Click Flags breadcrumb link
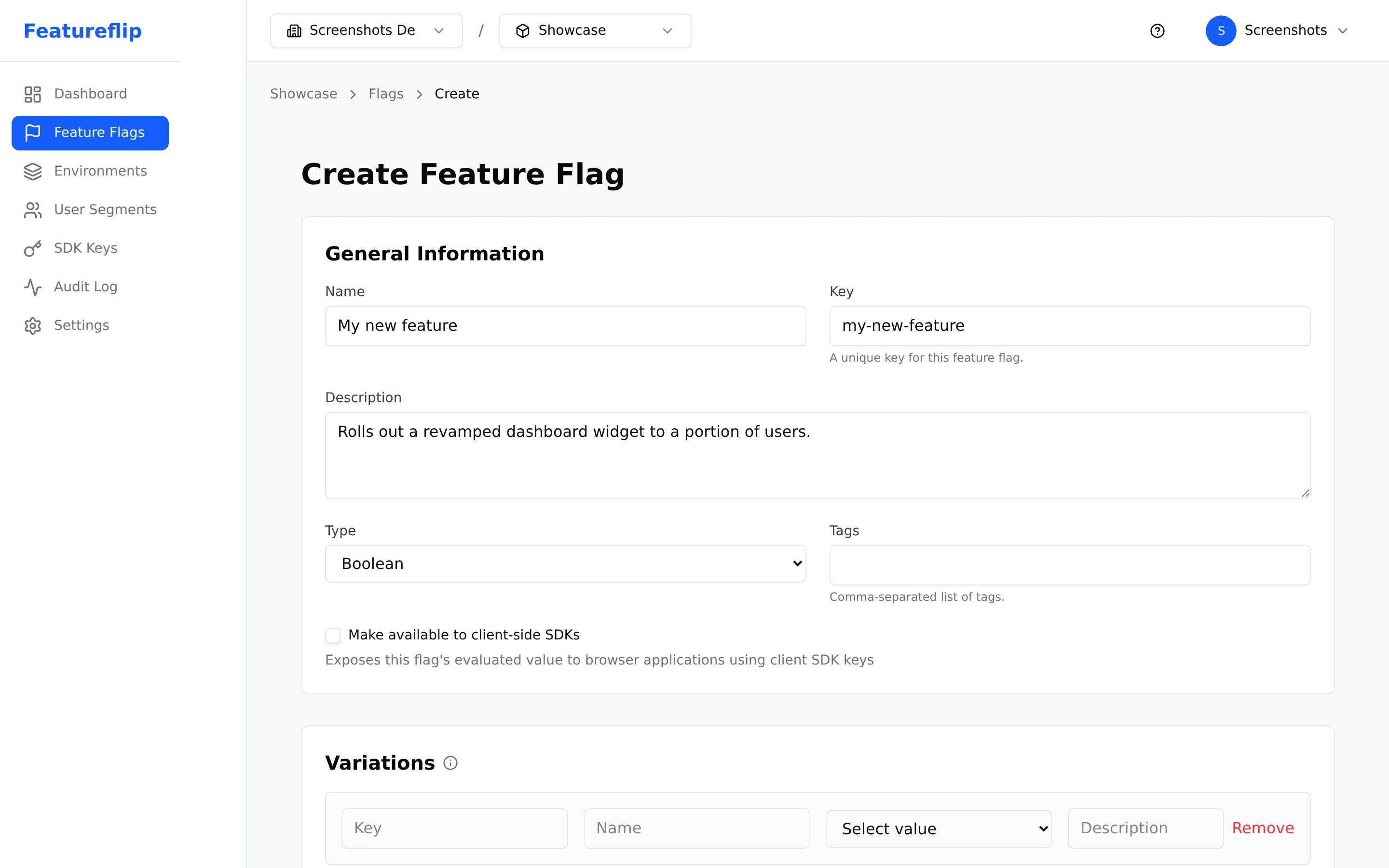This screenshot has width=1389, height=868. pos(386,94)
